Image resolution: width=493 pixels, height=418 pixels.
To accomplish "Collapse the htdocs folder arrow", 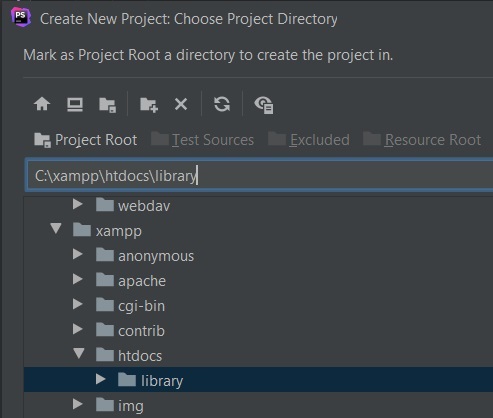I will tap(79, 353).
